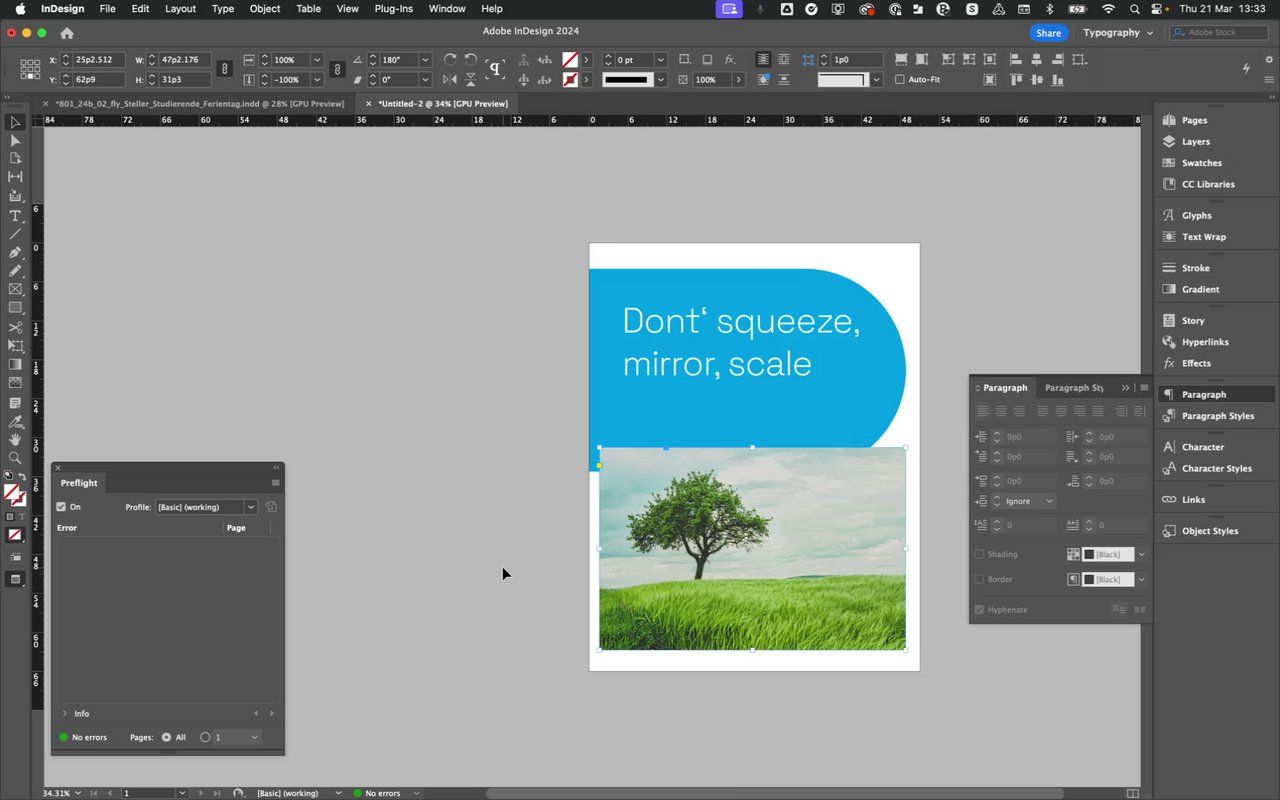Viewport: 1280px width, 800px height.
Task: Open the Swatches panel
Action: (1201, 163)
